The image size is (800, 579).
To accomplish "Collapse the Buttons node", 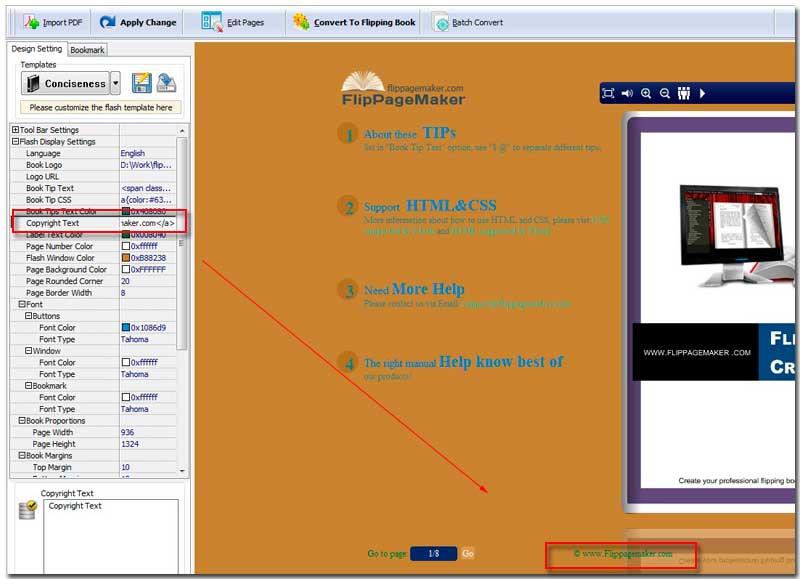I will point(29,316).
